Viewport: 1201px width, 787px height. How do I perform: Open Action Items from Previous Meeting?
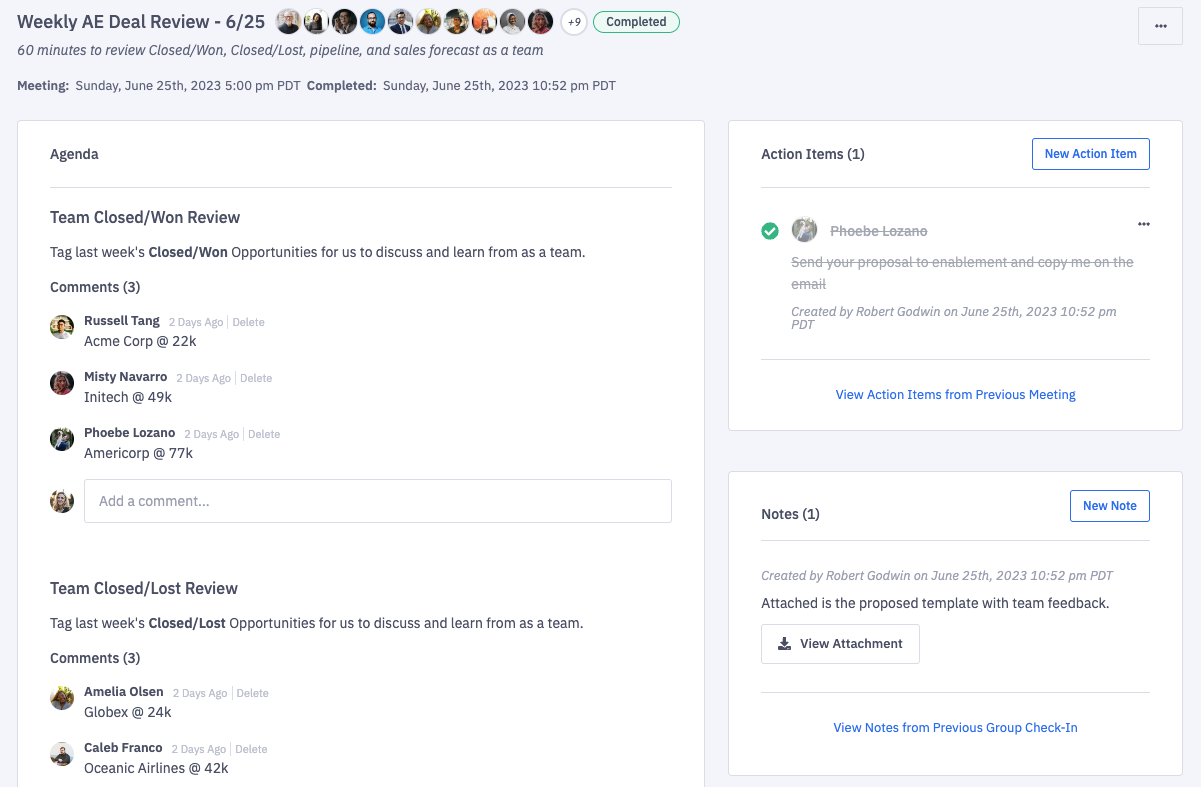(x=955, y=394)
